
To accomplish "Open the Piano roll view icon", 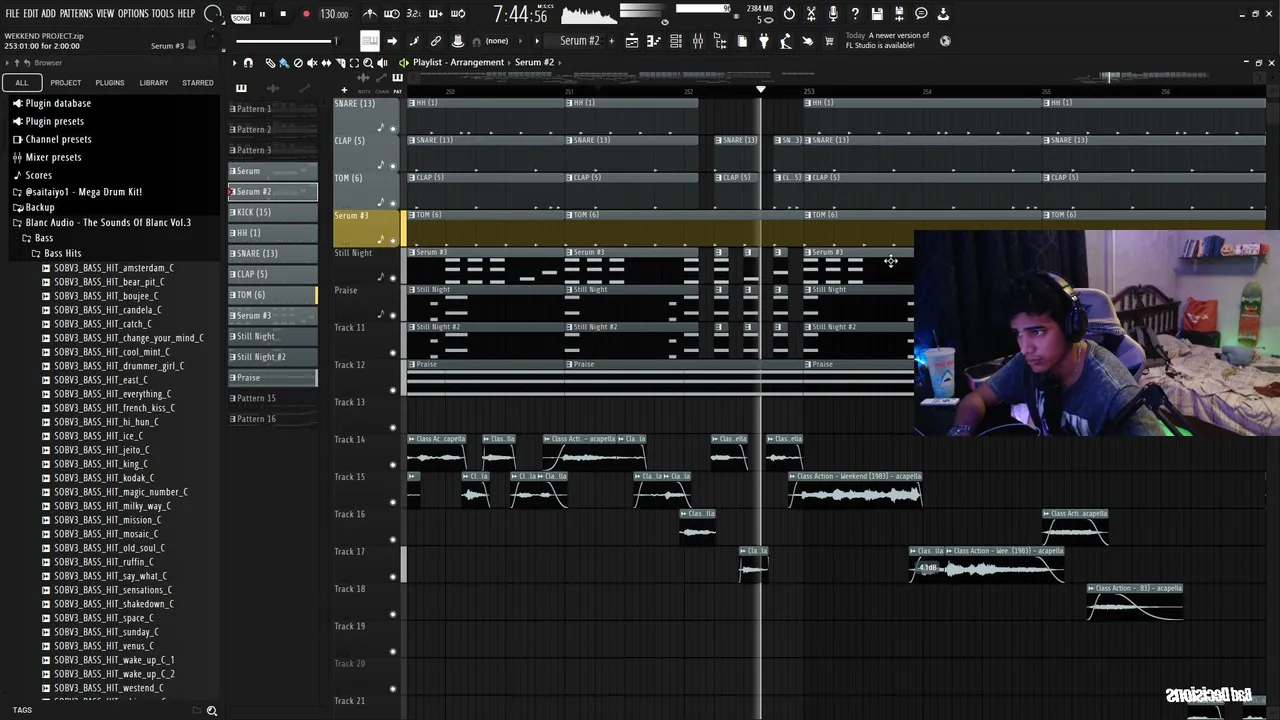I will [x=653, y=41].
